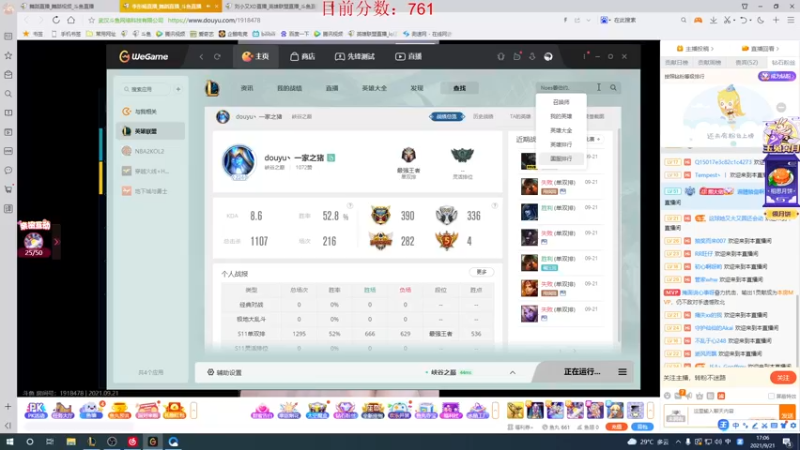
Task: Click the WeGame user avatar icon
Action: (x=548, y=57)
